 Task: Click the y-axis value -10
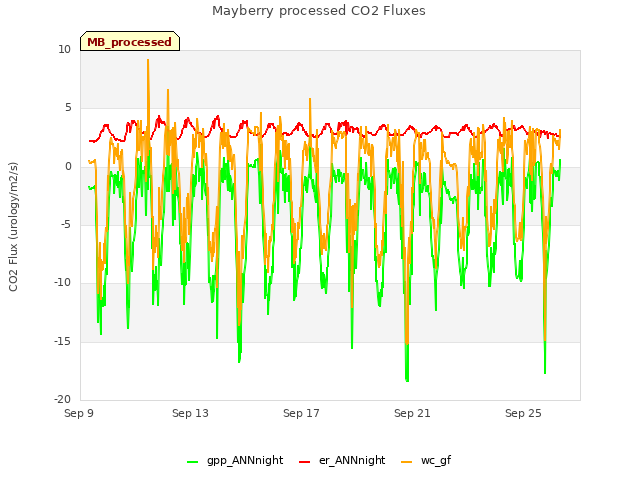coord(63,282)
